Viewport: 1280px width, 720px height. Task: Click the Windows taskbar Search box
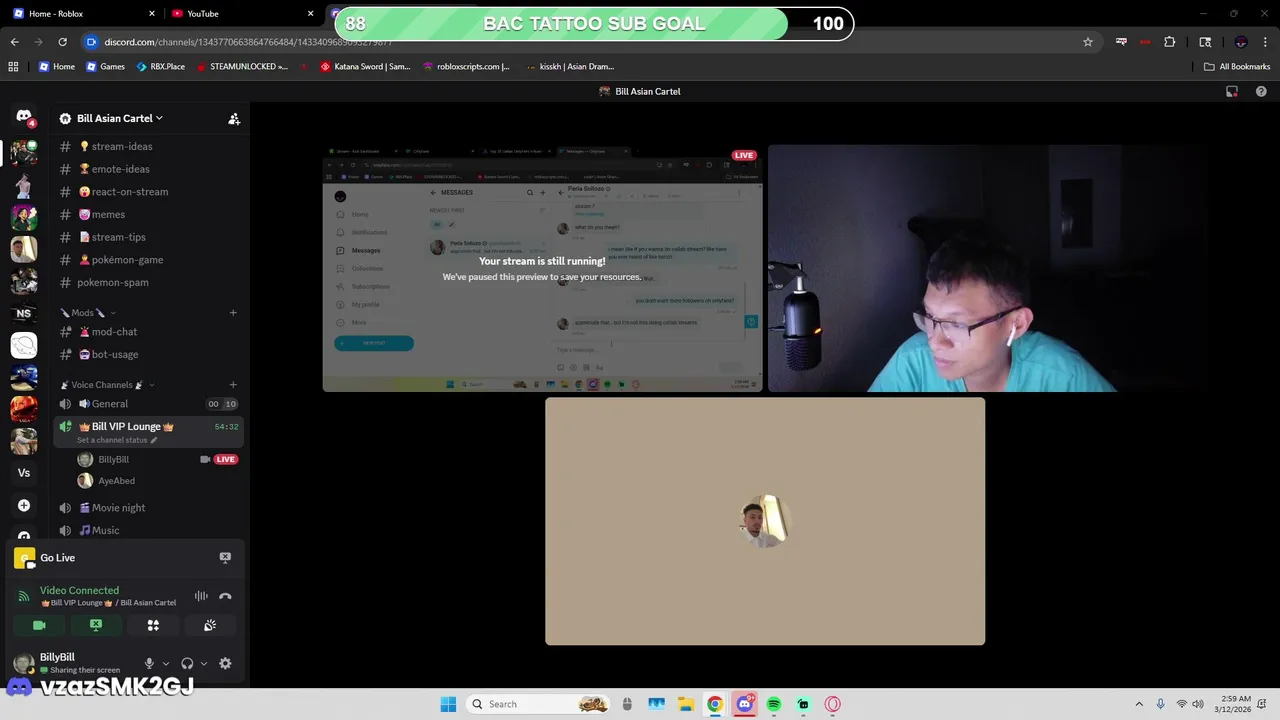tap(540, 704)
